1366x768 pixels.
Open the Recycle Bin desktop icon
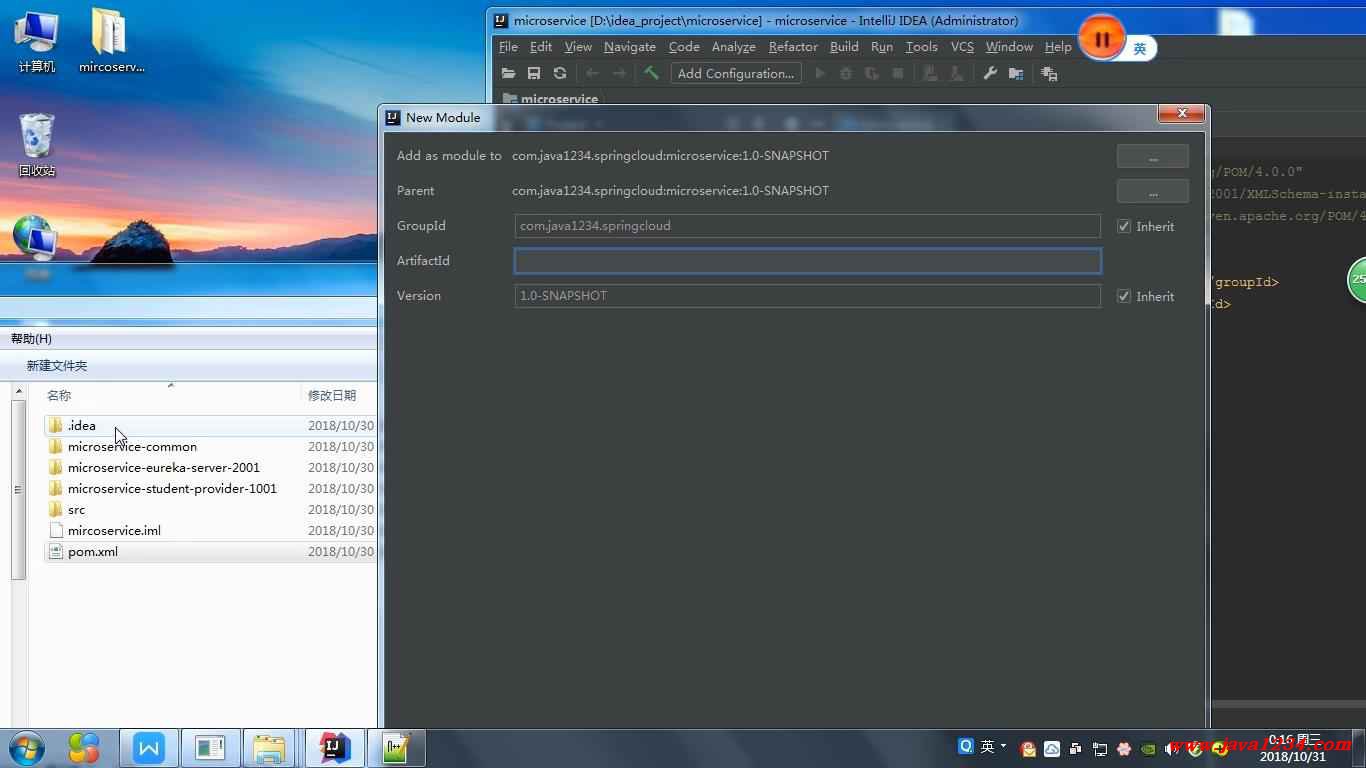coord(37,146)
